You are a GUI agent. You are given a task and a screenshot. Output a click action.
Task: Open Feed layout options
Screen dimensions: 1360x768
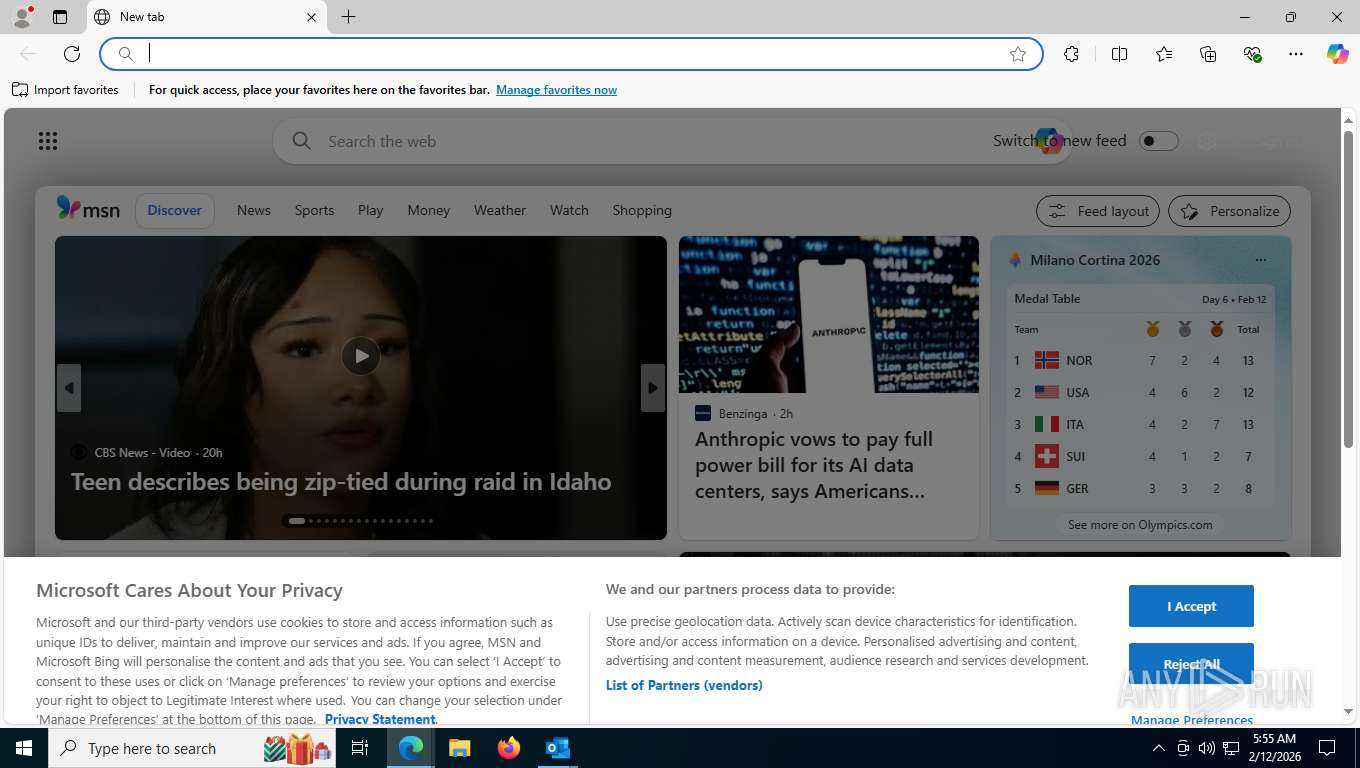1098,211
